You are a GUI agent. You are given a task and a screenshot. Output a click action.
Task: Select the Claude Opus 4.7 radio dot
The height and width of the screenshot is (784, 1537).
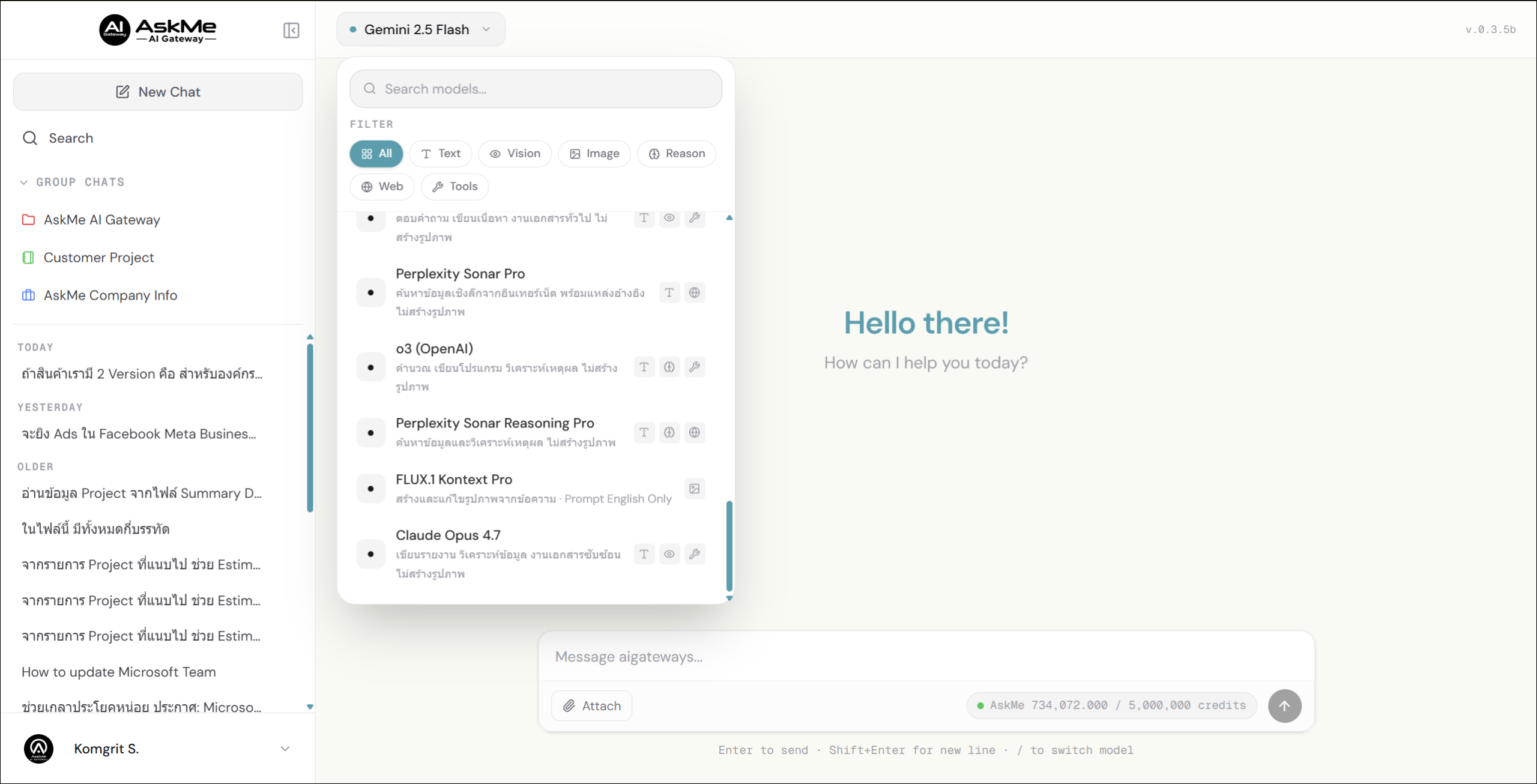pyautogui.click(x=370, y=554)
